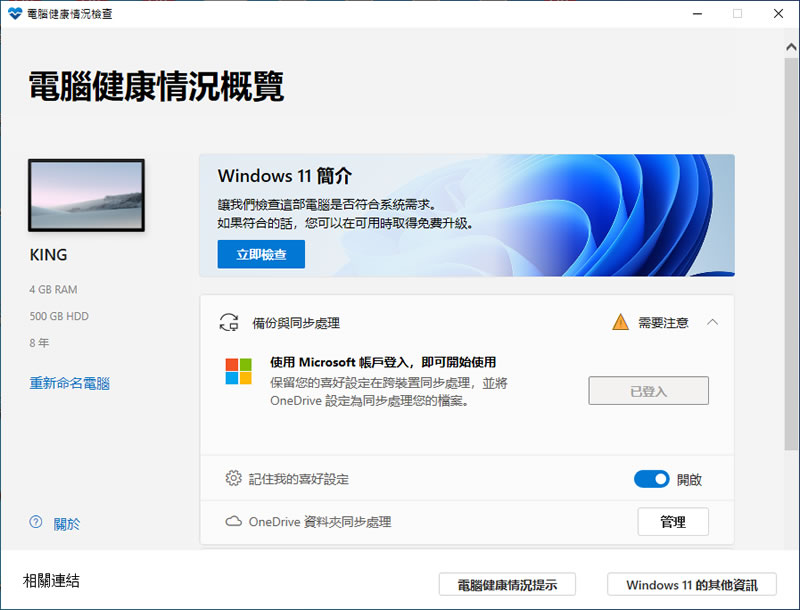Viewport: 800px width, 610px height.
Task: Click the question mark icon beside 關於
Action: tap(36, 522)
